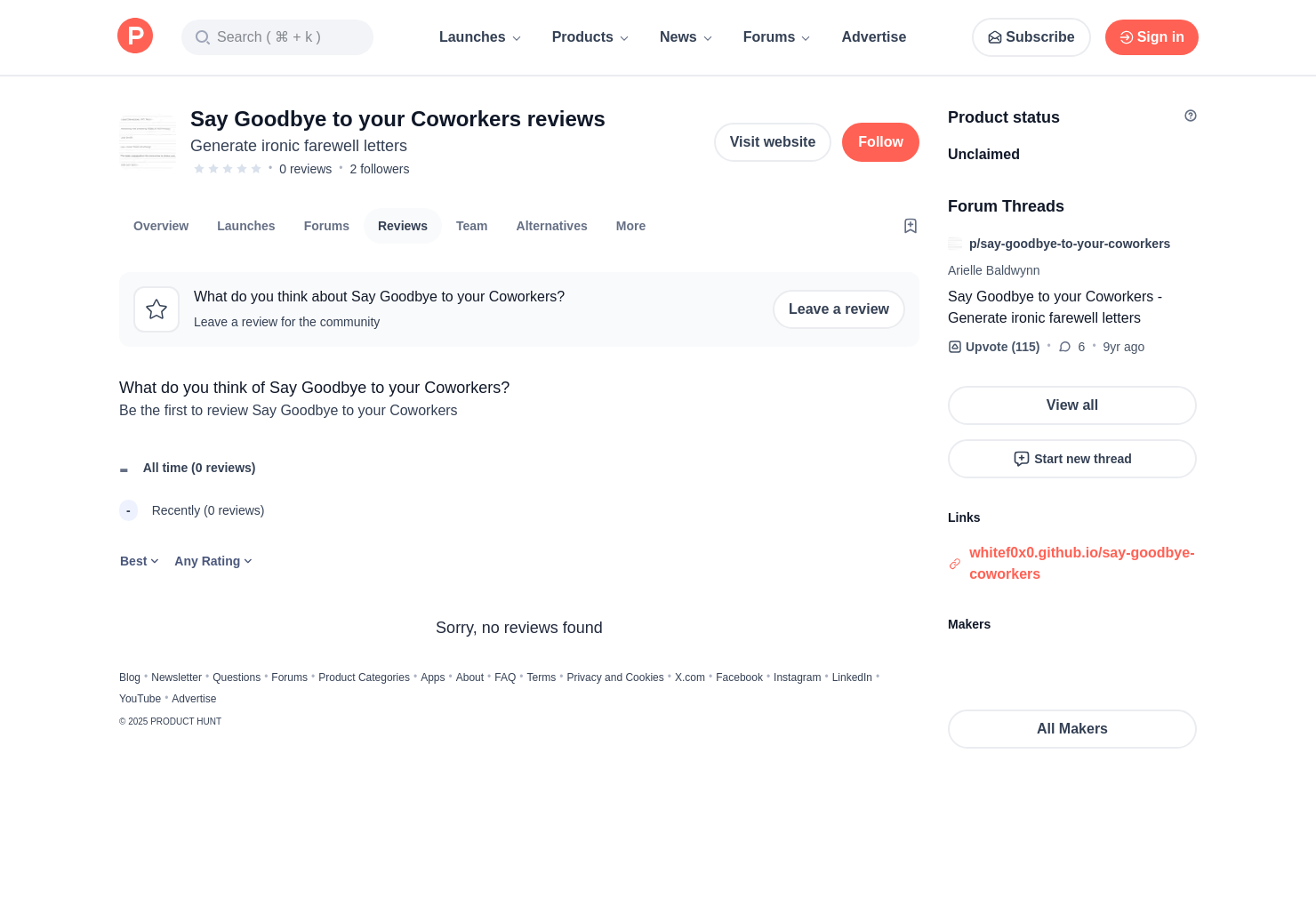Click the help icon beside Product status
Screen dimensions: 1316x922
click(x=1191, y=116)
